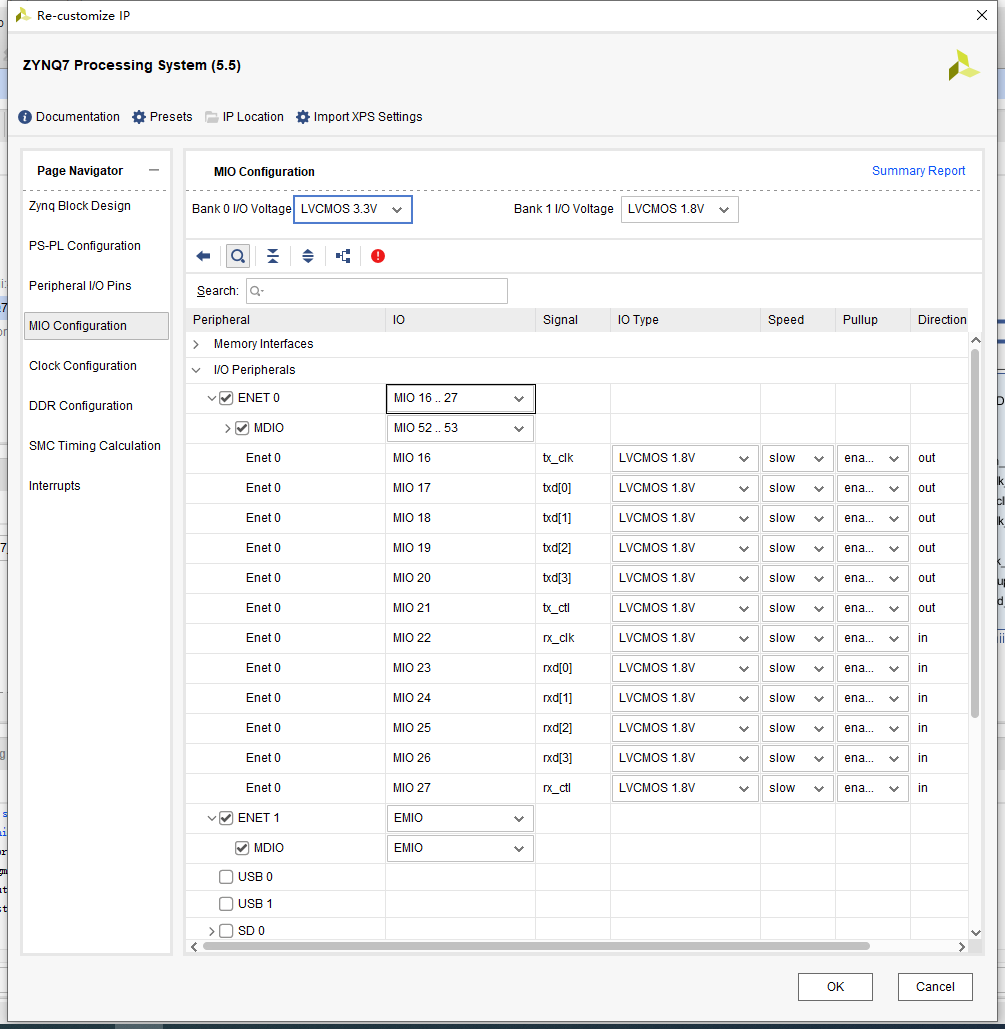Click the horizontal scrollbar thumb below table
This screenshot has width=1005, height=1029.
(x=536, y=946)
